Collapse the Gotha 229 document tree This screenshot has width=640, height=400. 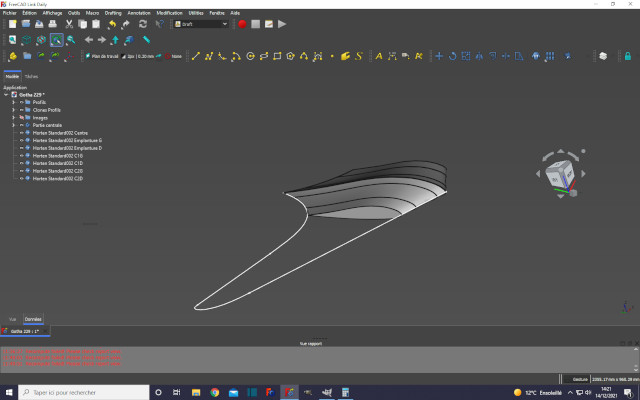click(x=6, y=95)
